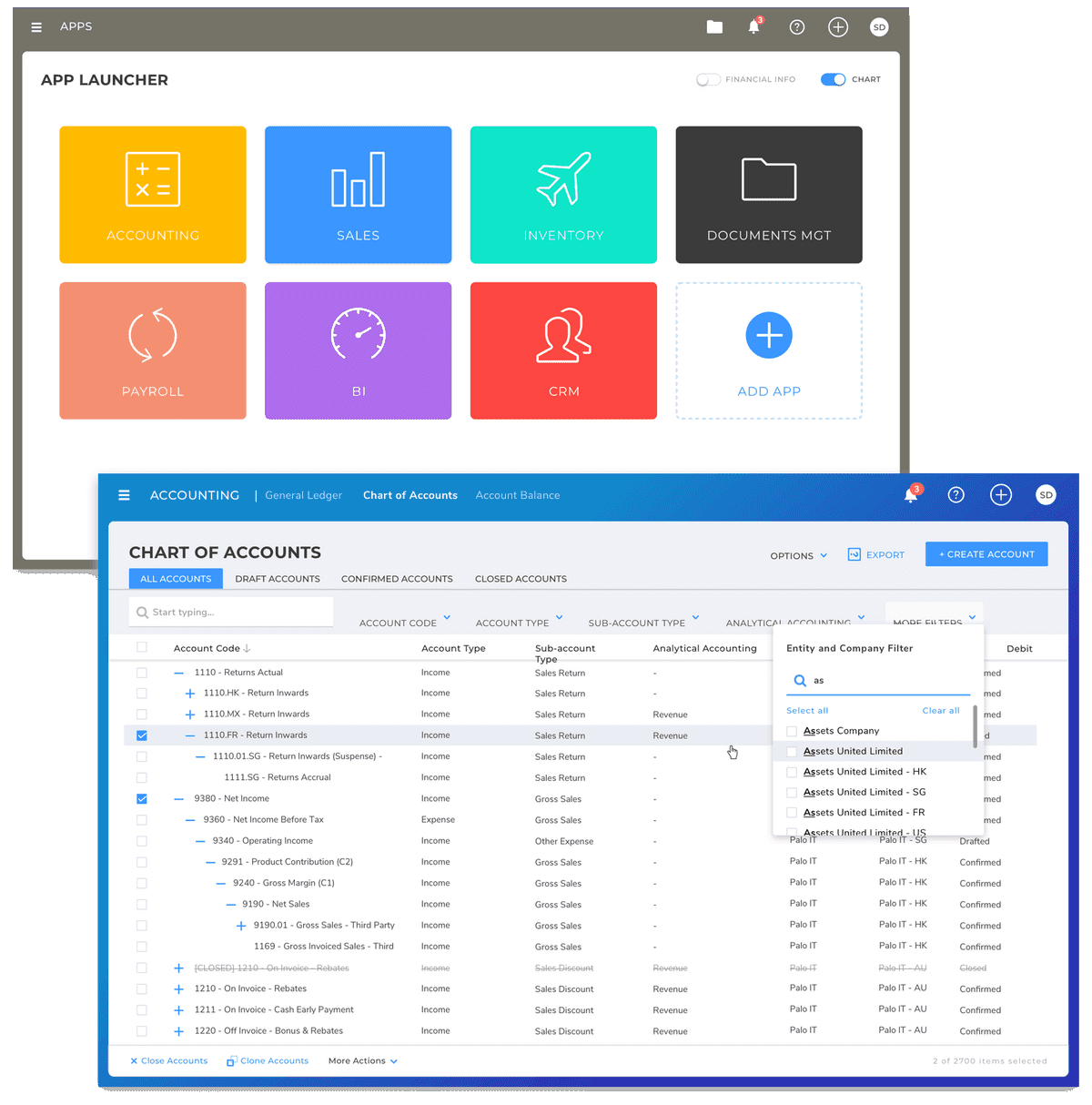This screenshot has height=1105, width=1092.
Task: Open the Accounting hamburger menu
Action: (x=124, y=495)
